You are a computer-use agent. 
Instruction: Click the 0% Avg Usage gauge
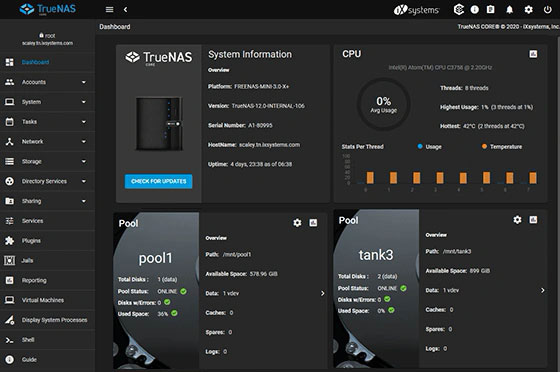384,104
